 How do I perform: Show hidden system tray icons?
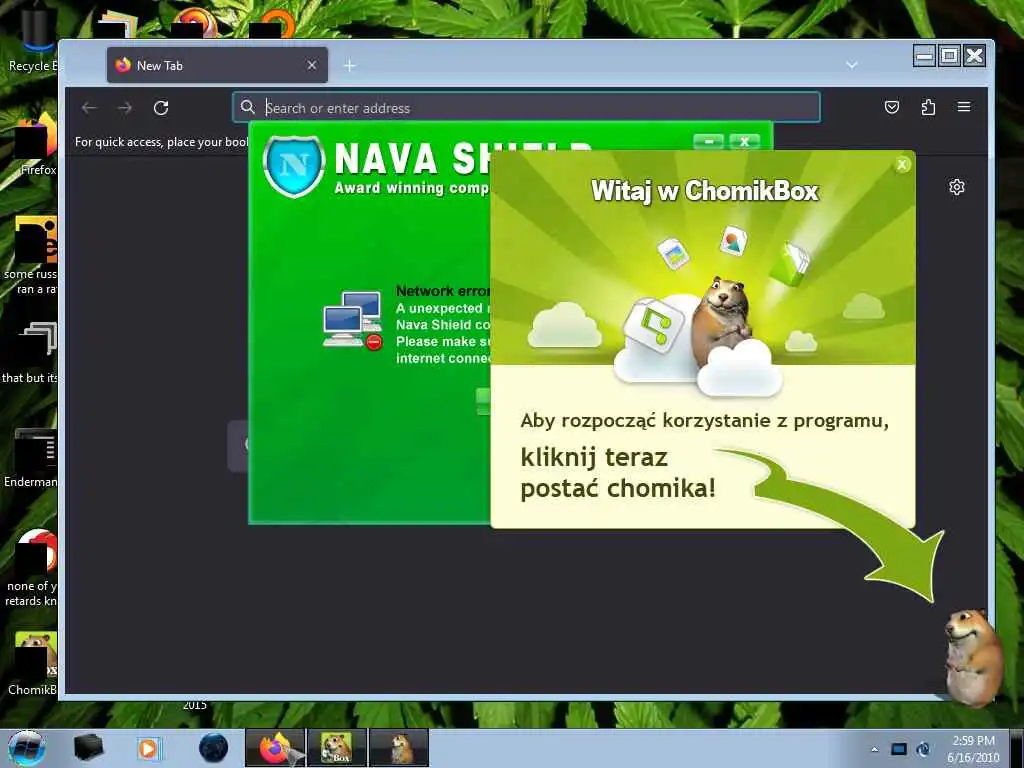[874, 749]
